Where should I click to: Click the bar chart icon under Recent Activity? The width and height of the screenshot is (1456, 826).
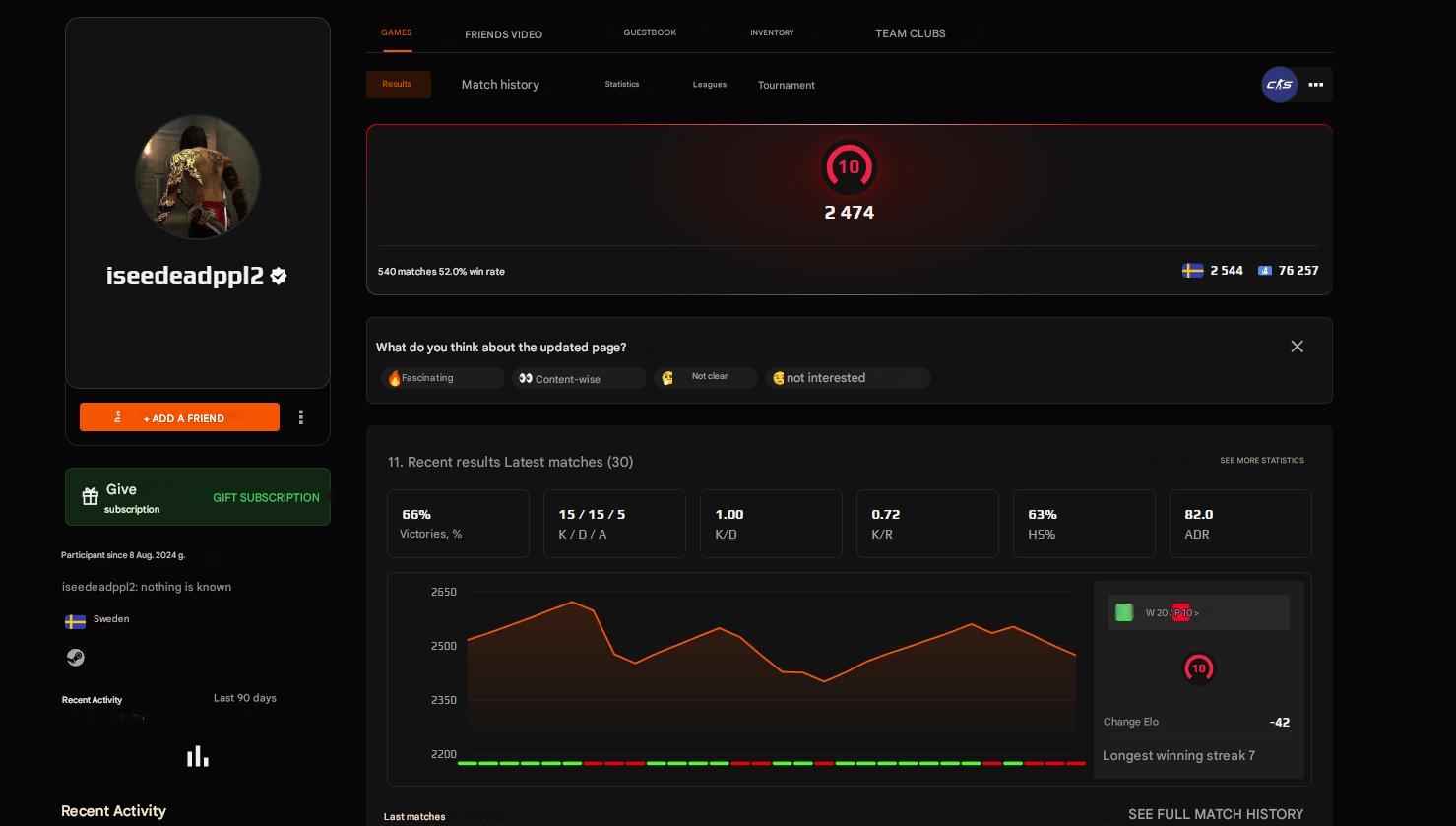tap(197, 755)
